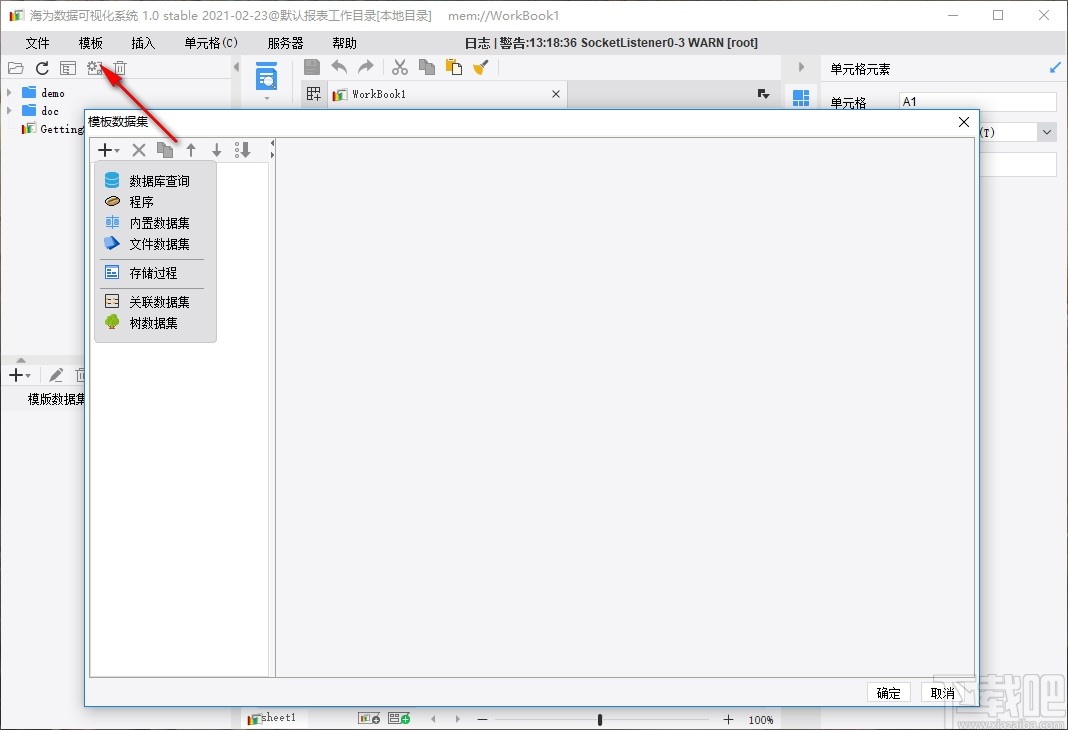
Task: Click the insert sheet icon with green plus
Action: coord(399,718)
